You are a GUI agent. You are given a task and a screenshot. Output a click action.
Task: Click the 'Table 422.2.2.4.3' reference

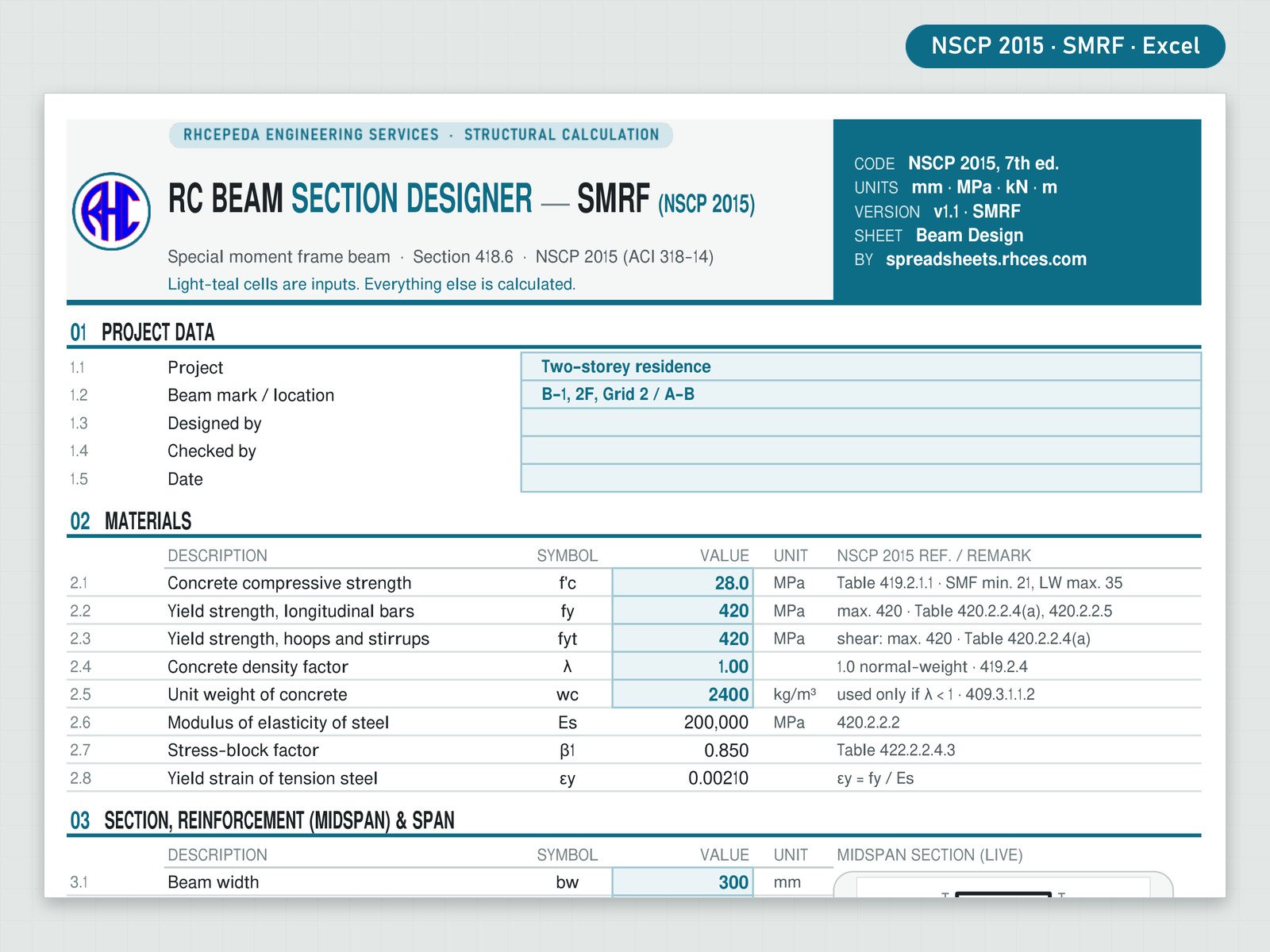point(896,750)
